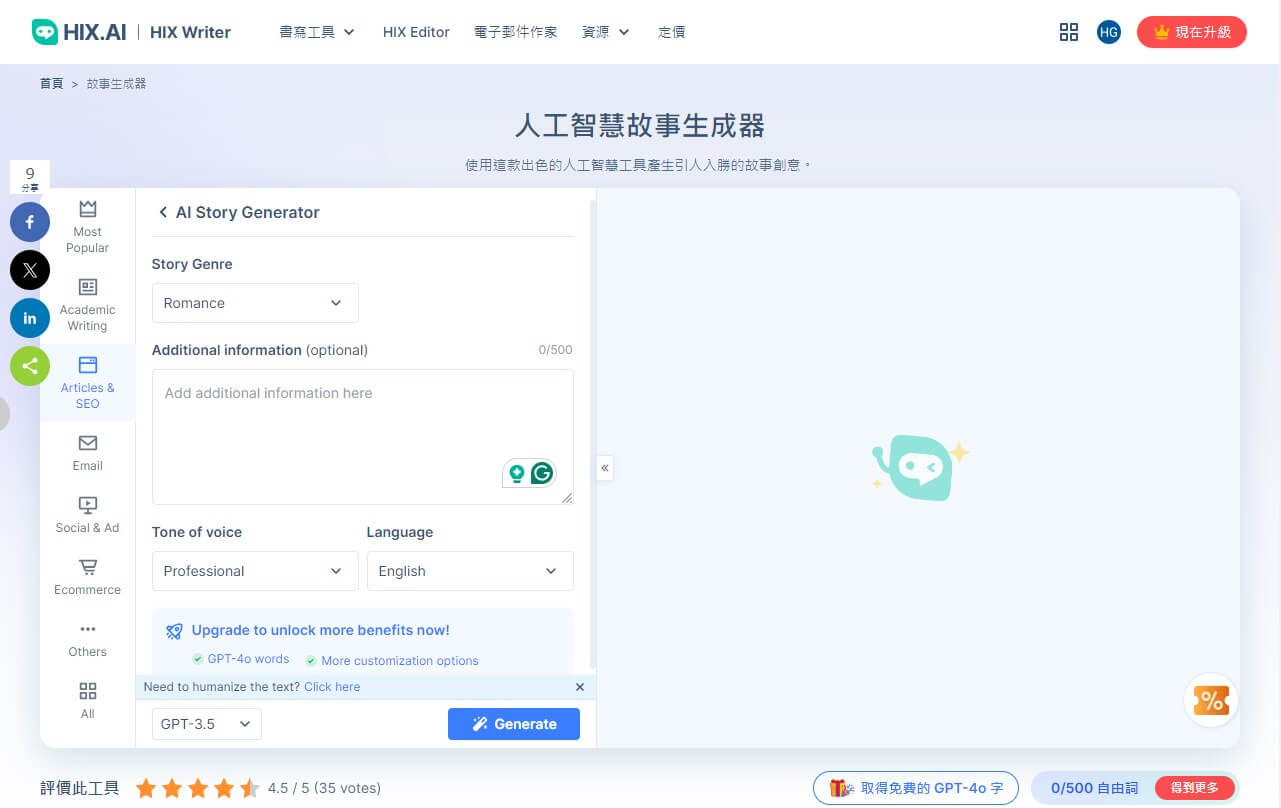Select the Email category
This screenshot has height=808, width=1281.
[x=88, y=453]
